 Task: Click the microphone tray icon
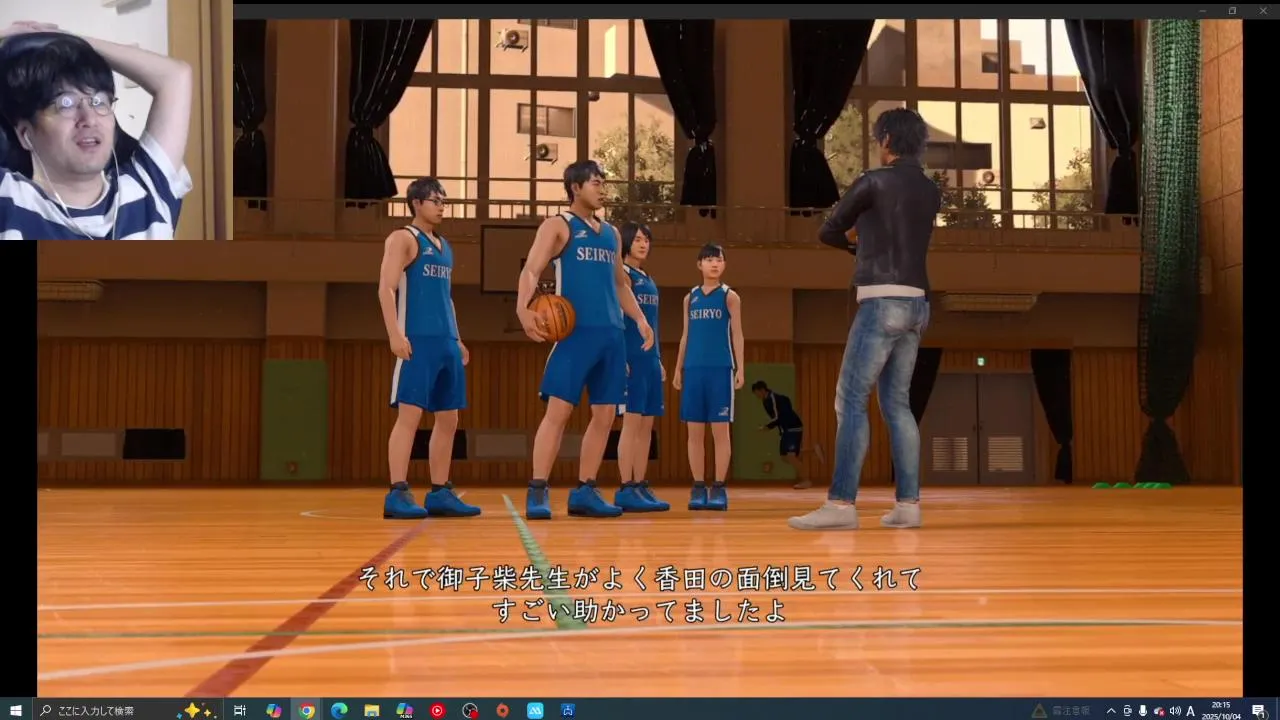tap(1143, 711)
